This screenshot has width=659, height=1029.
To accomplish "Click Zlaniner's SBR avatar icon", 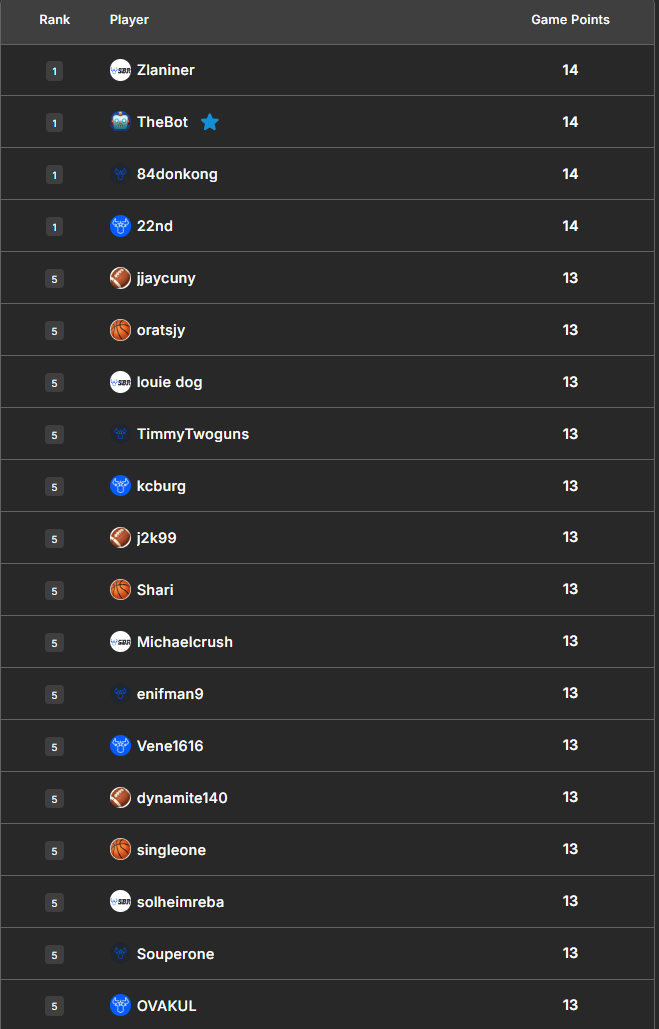I will (x=120, y=70).
